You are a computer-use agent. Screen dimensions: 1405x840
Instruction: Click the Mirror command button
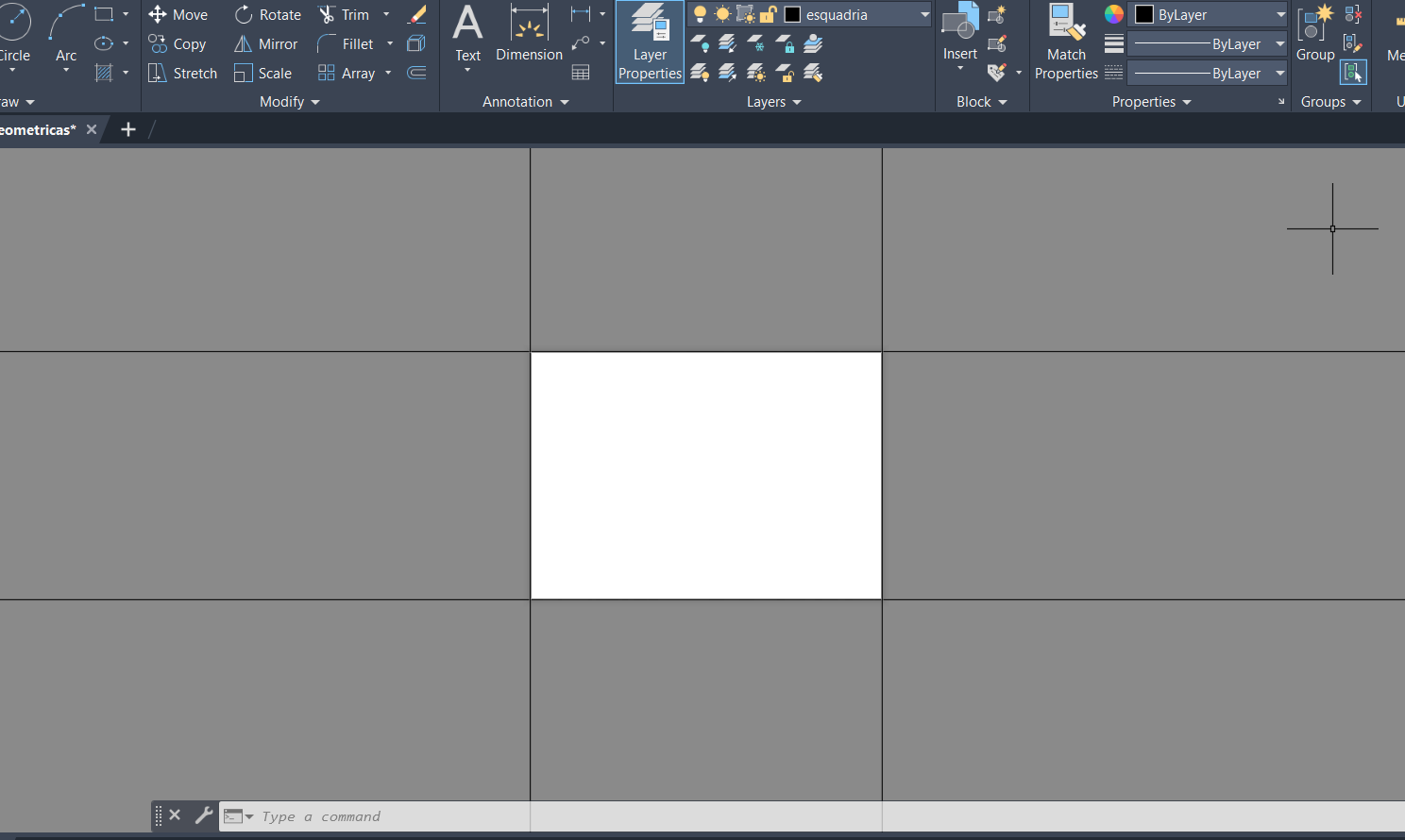pos(266,43)
